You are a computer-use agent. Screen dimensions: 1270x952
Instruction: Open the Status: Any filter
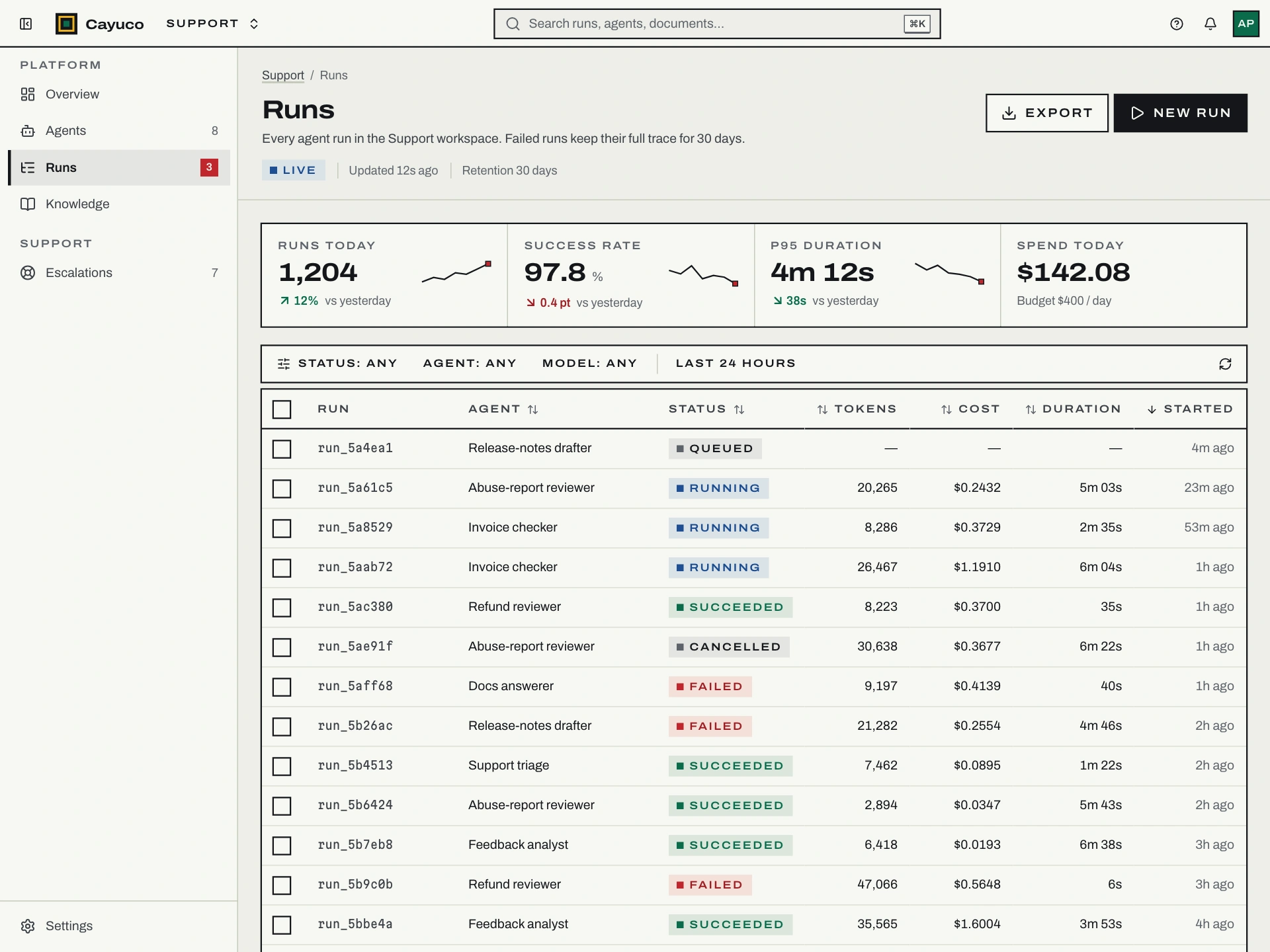347,364
